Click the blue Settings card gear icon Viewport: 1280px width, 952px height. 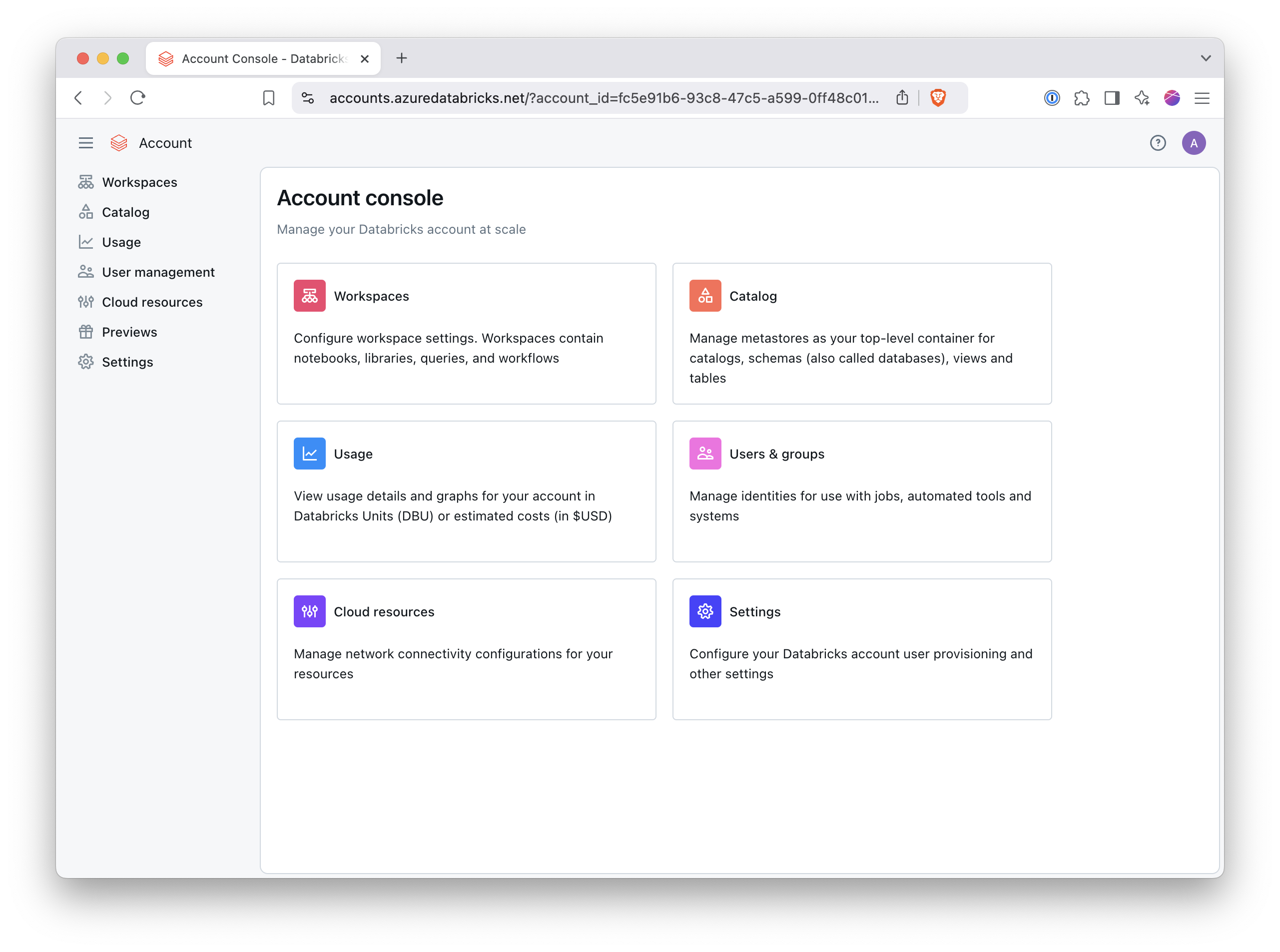(x=705, y=611)
